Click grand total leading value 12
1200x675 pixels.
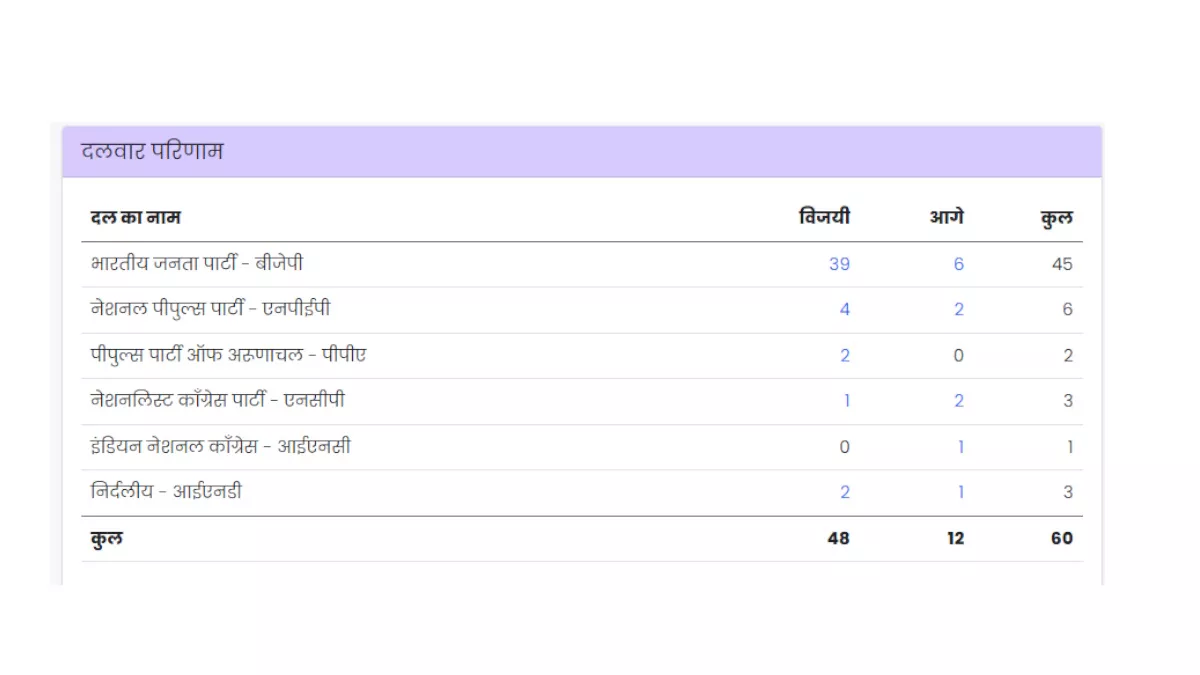tap(955, 538)
